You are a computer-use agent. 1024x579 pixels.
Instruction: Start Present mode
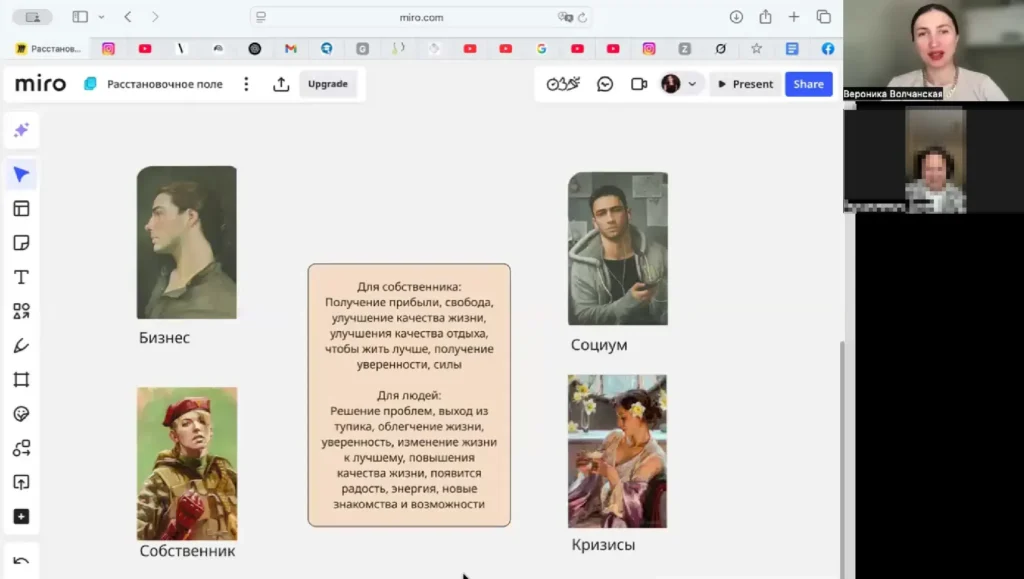pyautogui.click(x=745, y=84)
